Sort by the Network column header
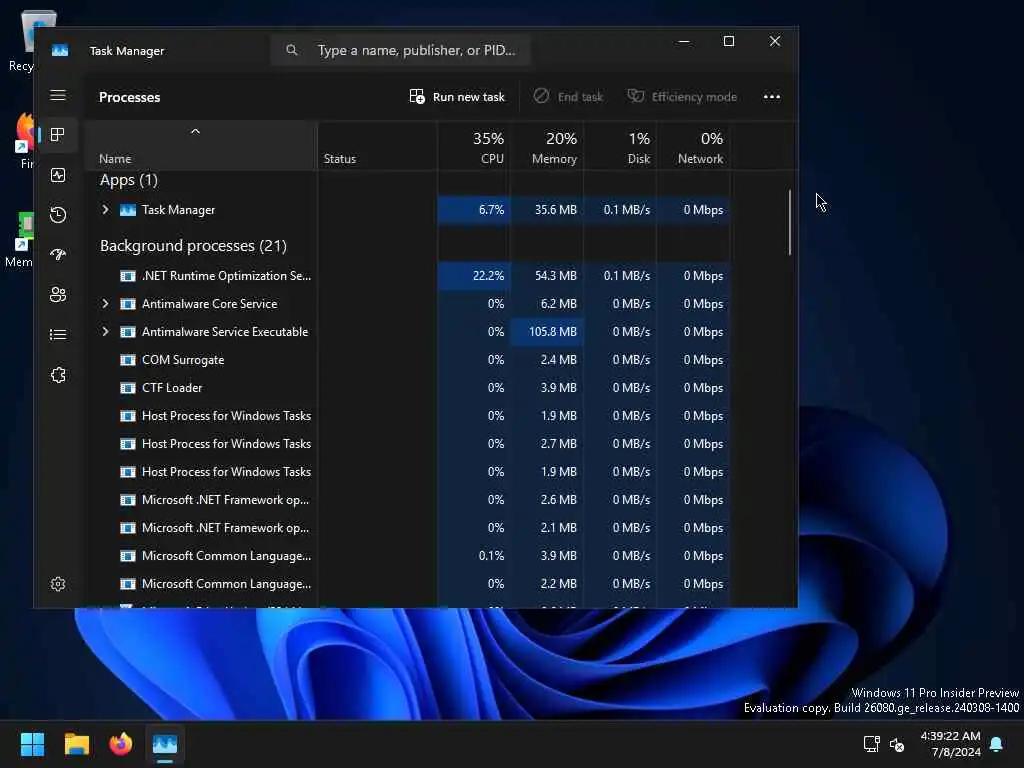The height and width of the screenshot is (768, 1024). click(693, 148)
